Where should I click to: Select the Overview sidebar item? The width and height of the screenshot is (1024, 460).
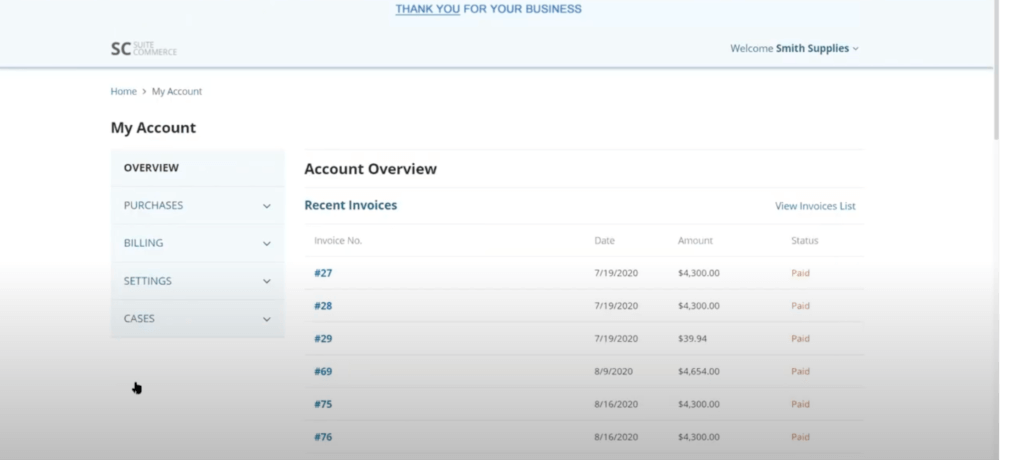pos(151,168)
